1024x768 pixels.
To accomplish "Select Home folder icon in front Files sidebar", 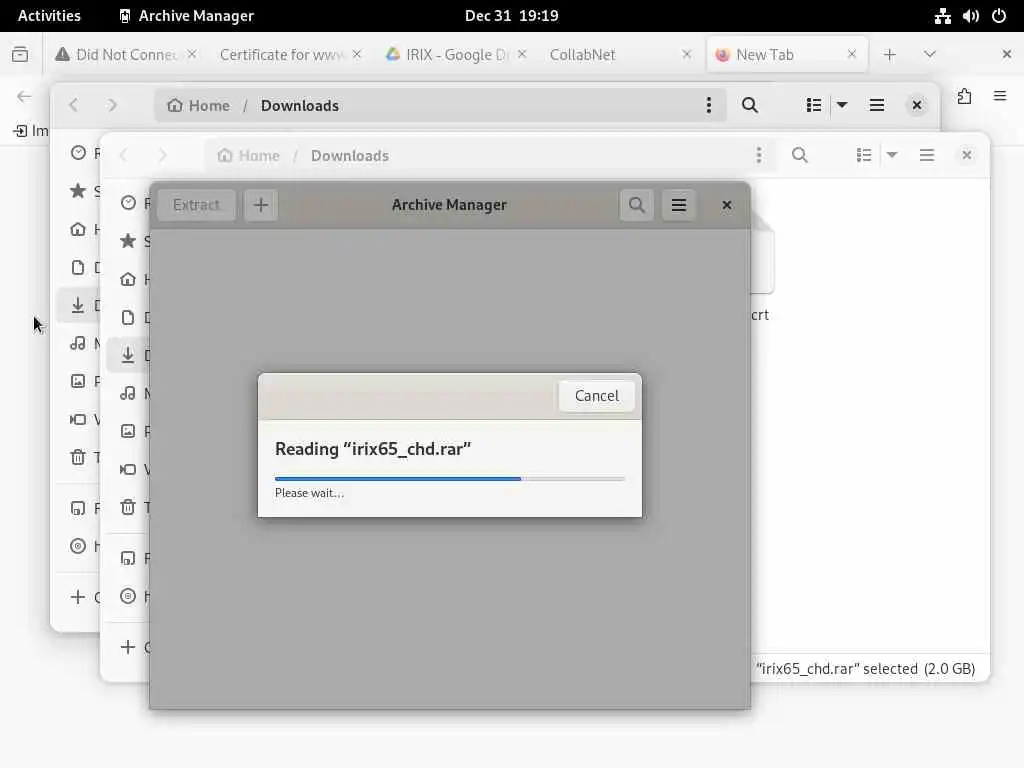I will point(128,280).
